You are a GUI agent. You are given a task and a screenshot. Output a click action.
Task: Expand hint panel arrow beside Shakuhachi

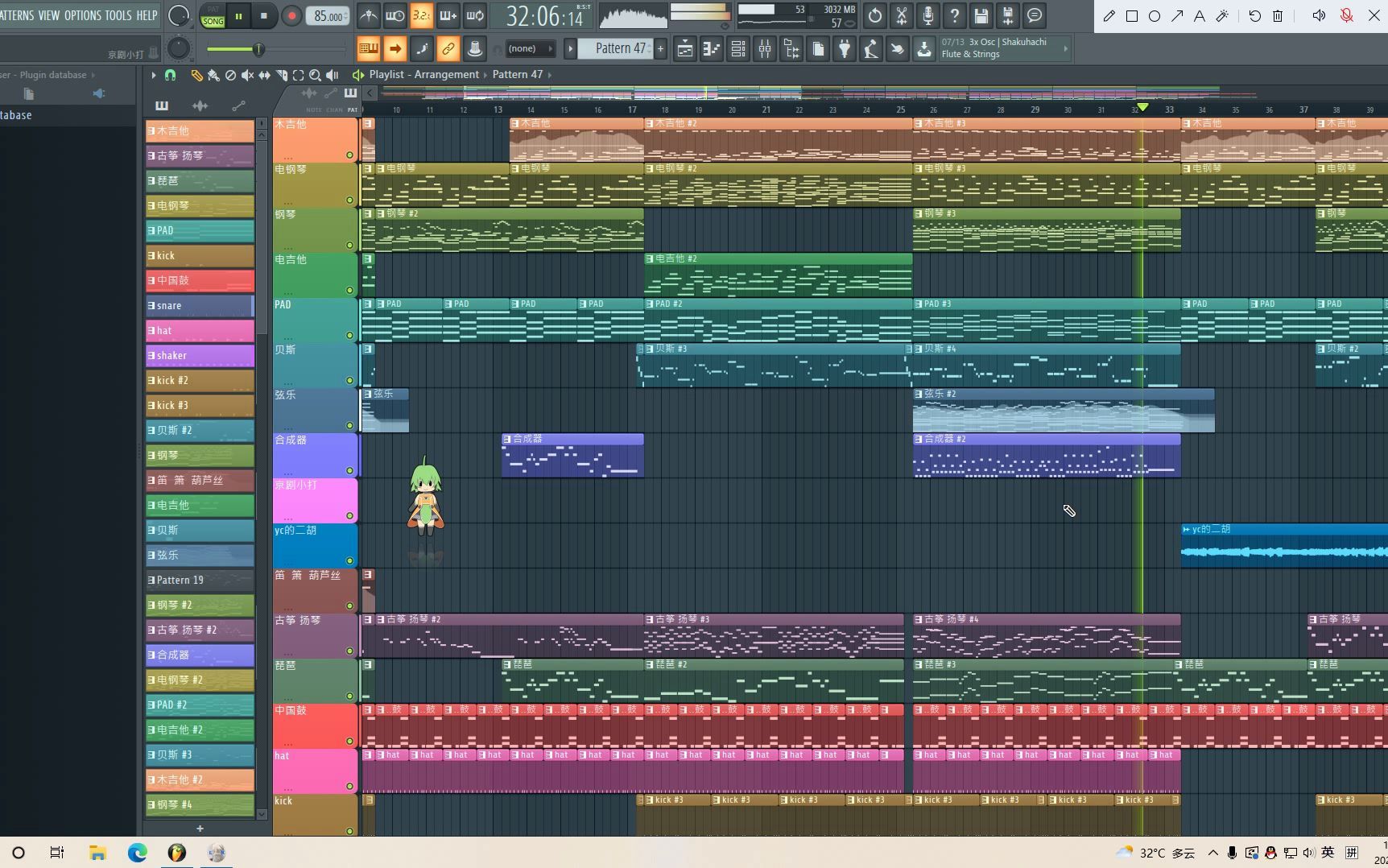pos(1066,49)
